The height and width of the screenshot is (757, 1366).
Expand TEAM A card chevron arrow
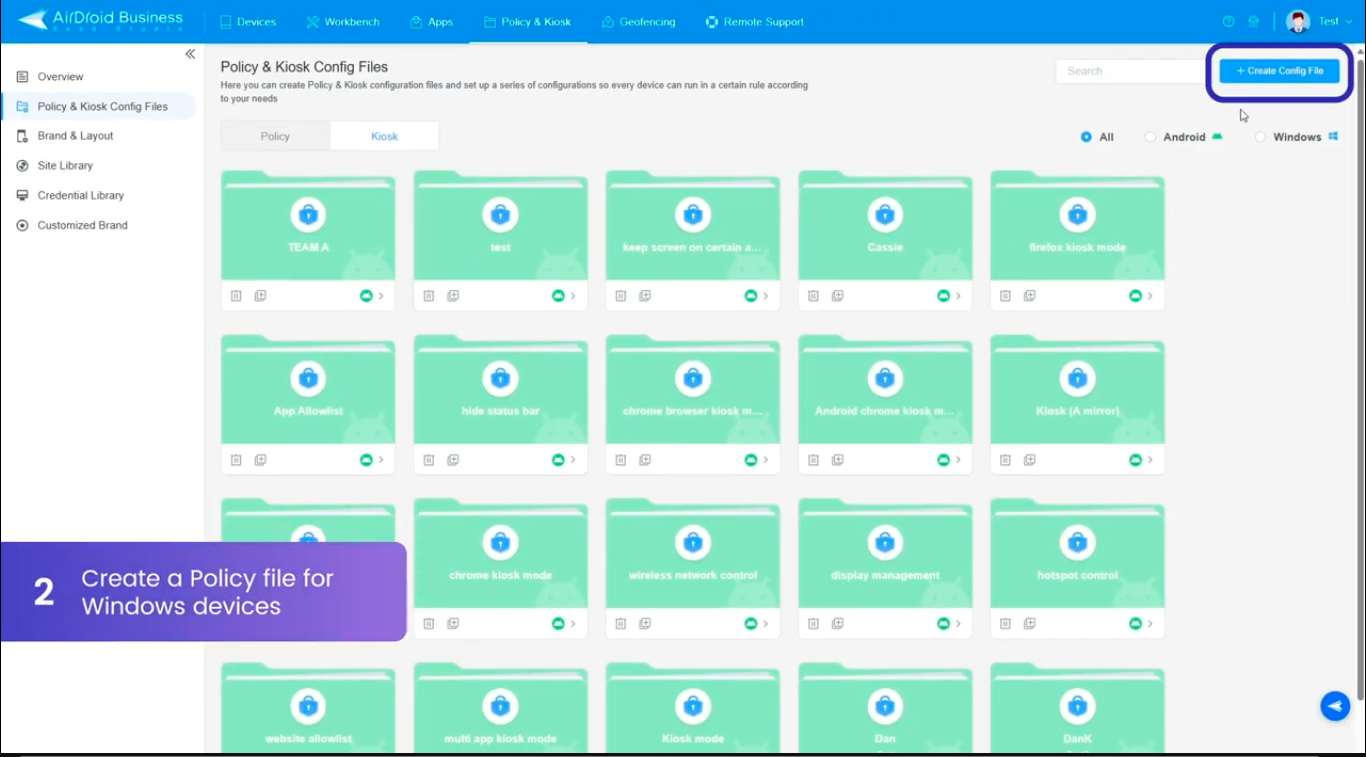tap(381, 296)
